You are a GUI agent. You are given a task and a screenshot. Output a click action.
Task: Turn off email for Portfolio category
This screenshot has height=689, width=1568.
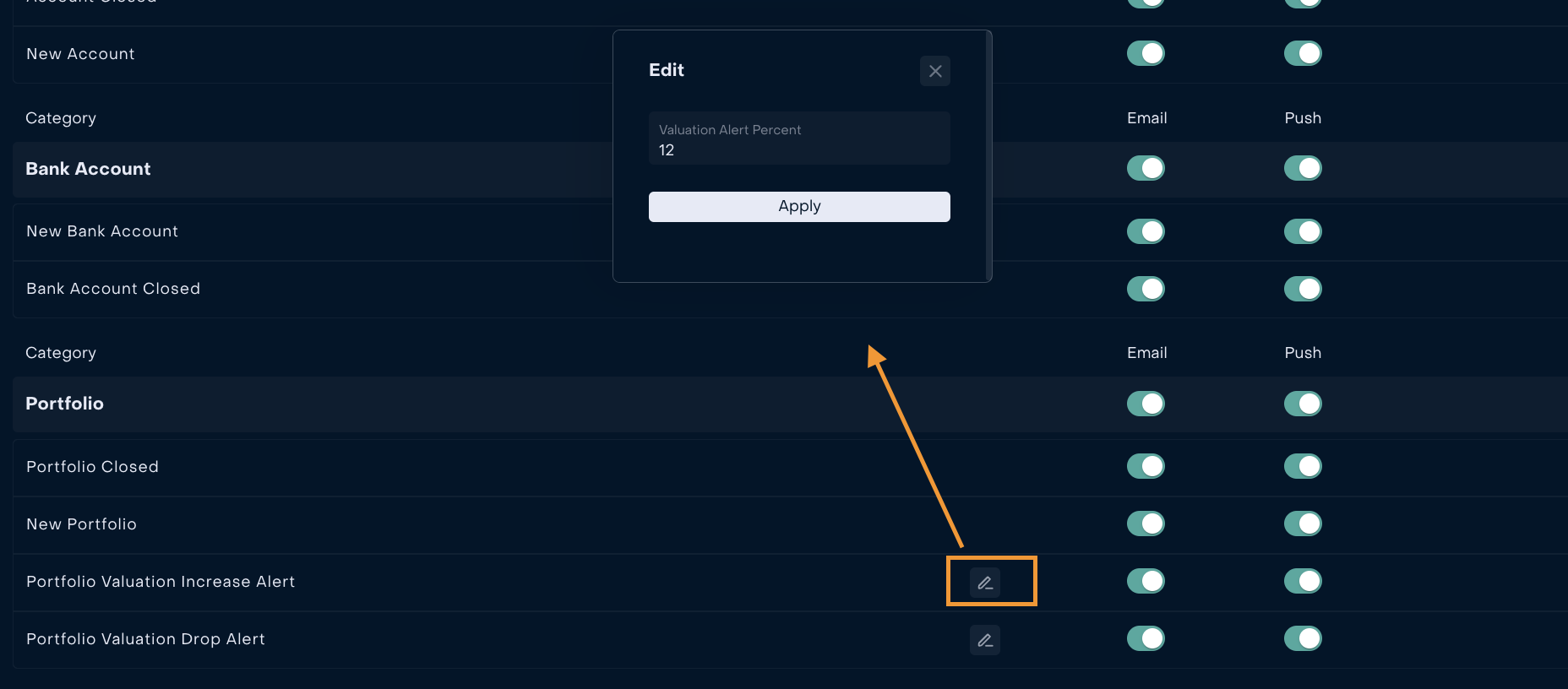pos(1146,404)
